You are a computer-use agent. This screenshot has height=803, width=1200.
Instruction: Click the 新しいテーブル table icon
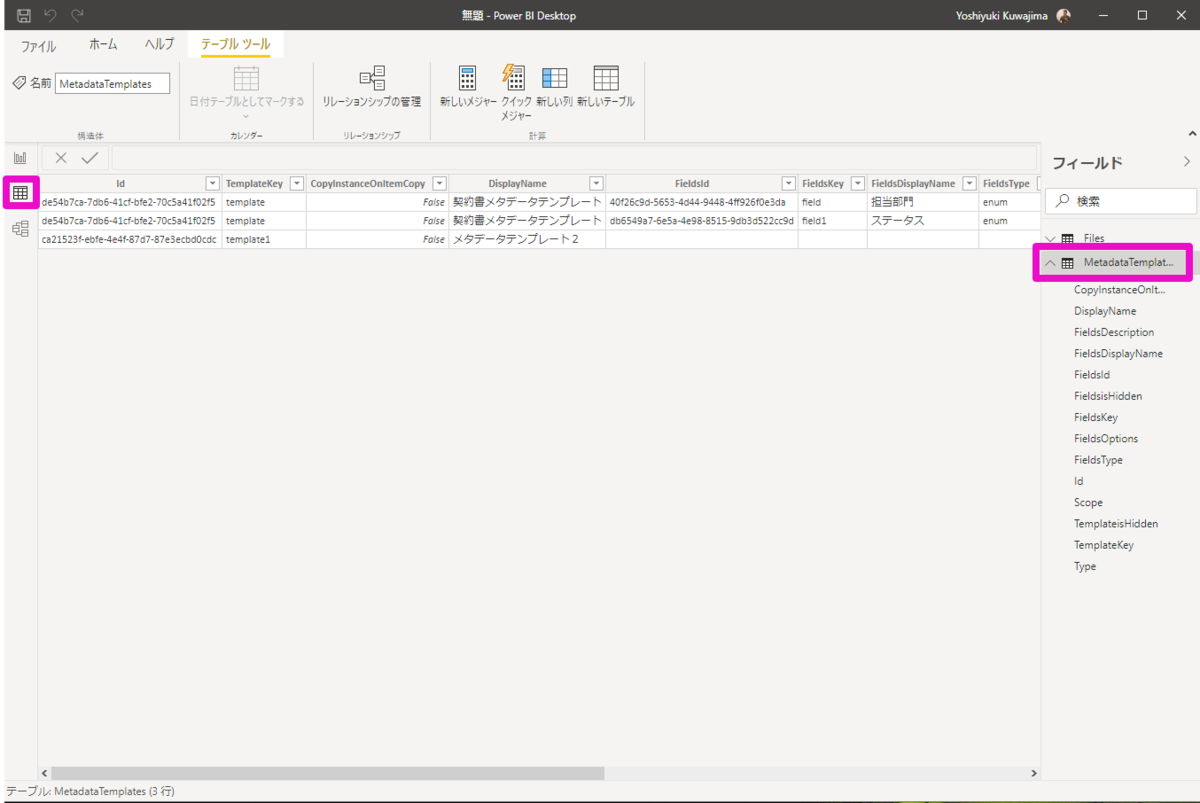pos(605,79)
